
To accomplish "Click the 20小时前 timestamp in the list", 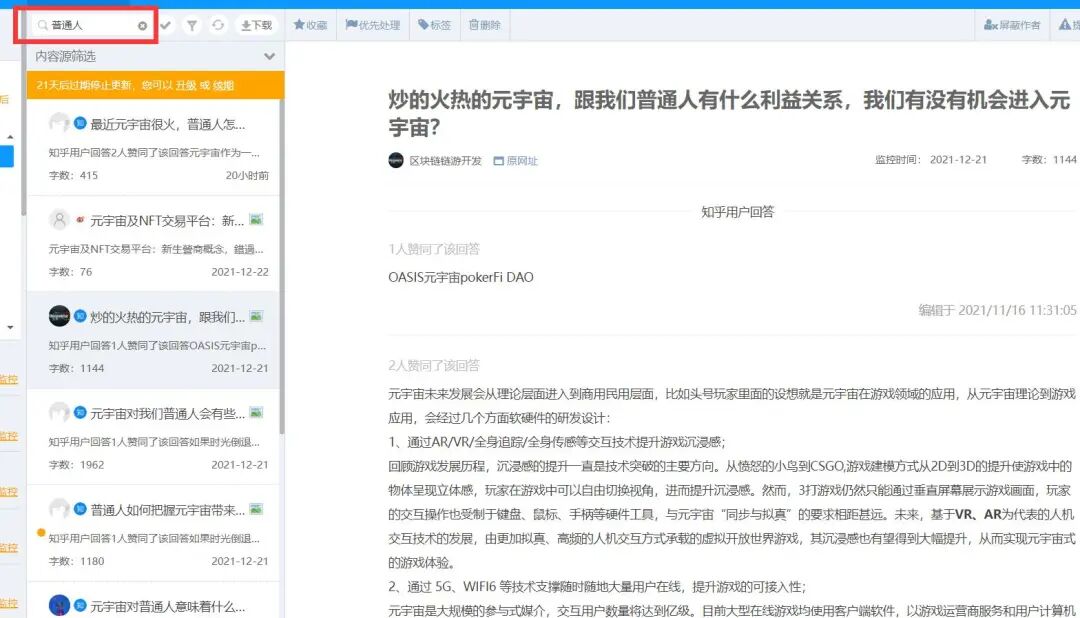I will click(247, 176).
